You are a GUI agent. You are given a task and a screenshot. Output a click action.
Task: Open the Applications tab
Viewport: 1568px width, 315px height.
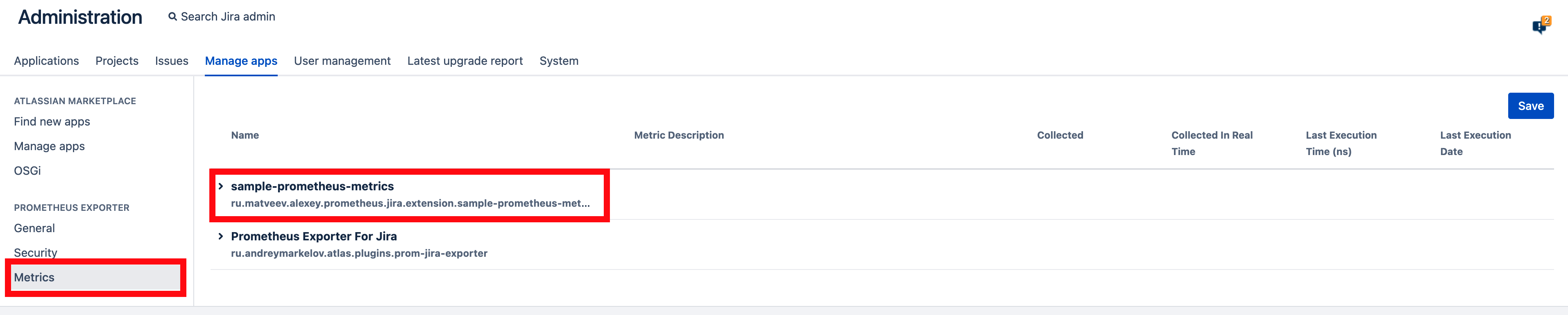[46, 61]
